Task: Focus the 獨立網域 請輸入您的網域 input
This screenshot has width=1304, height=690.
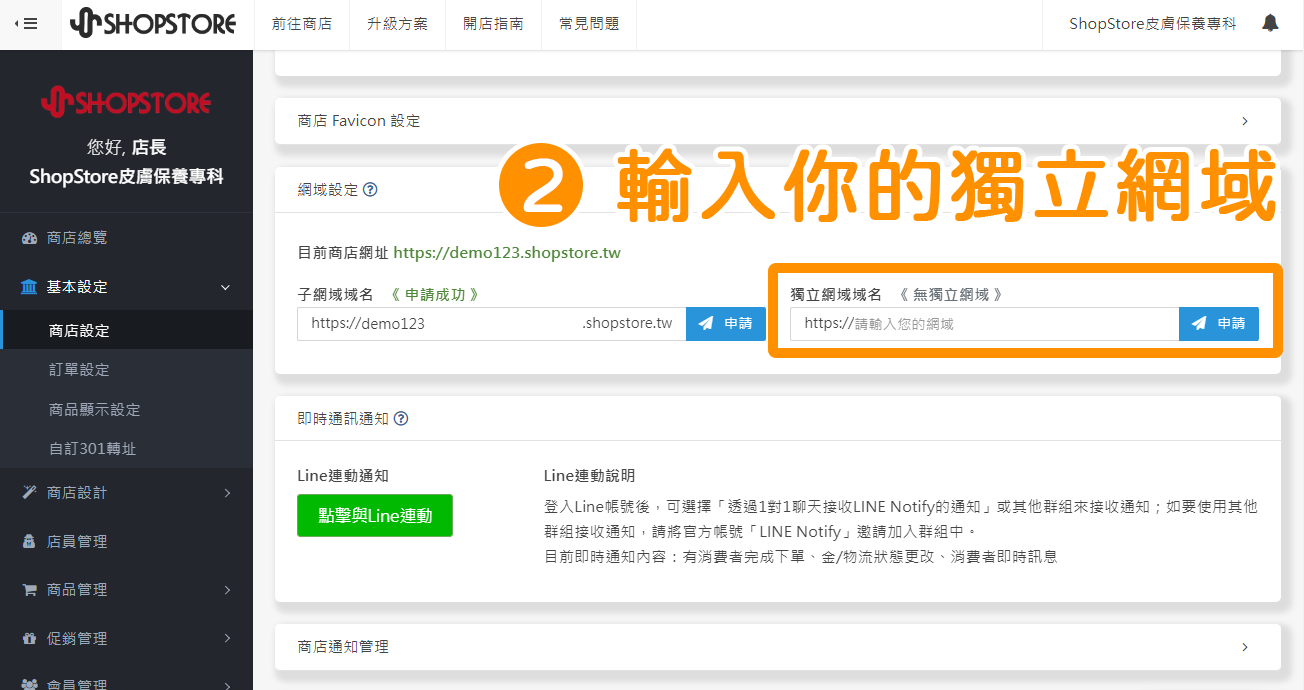Action: (984, 323)
